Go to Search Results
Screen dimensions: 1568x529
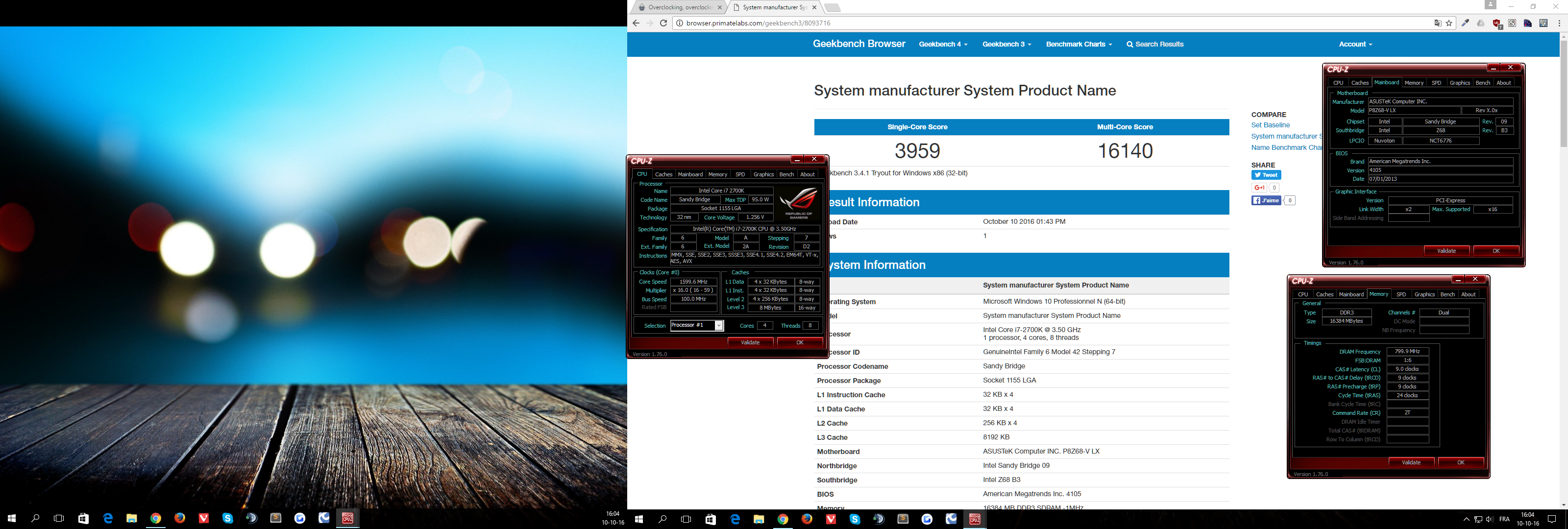pos(1155,44)
